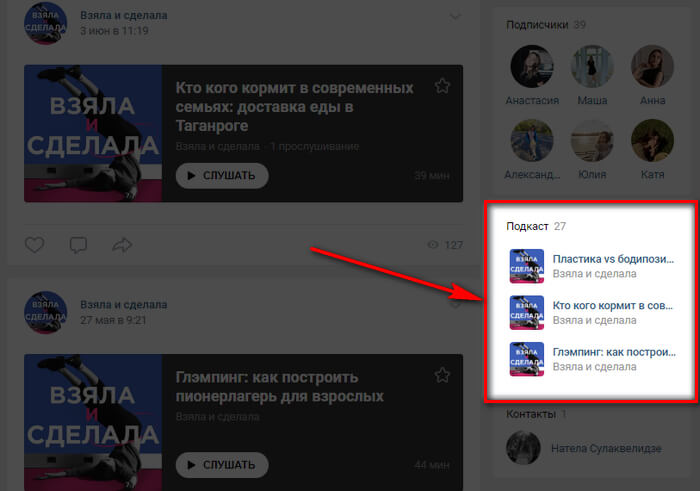Image resolution: width=700 pixels, height=491 pixels.
Task: Open comments on the Taganrog episode post
Action: click(x=78, y=245)
